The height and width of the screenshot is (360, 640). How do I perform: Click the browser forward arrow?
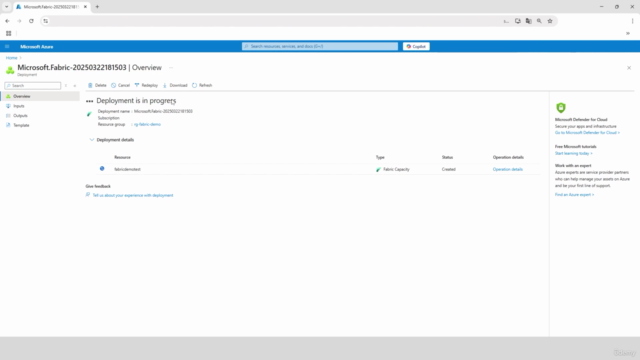(x=19, y=21)
